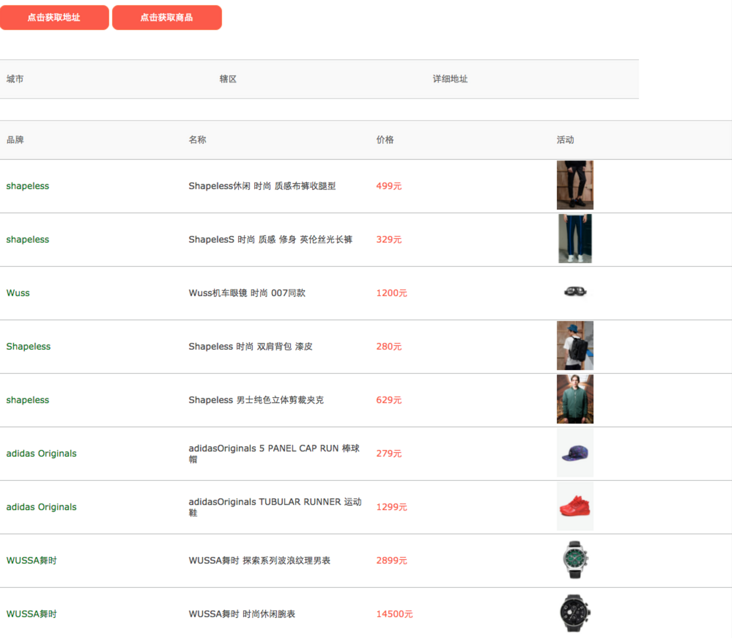The width and height of the screenshot is (732, 638).
Task: Click the 辖区 column header
Action: 228,79
